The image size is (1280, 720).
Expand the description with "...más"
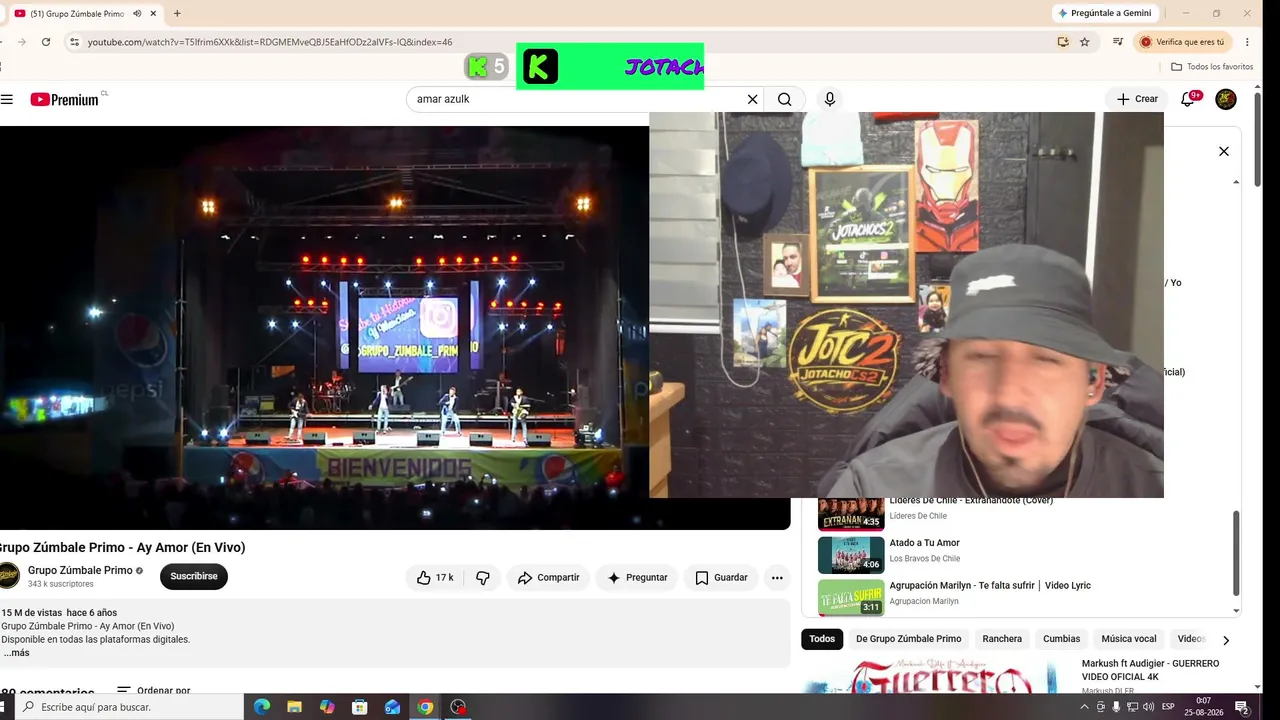16,653
